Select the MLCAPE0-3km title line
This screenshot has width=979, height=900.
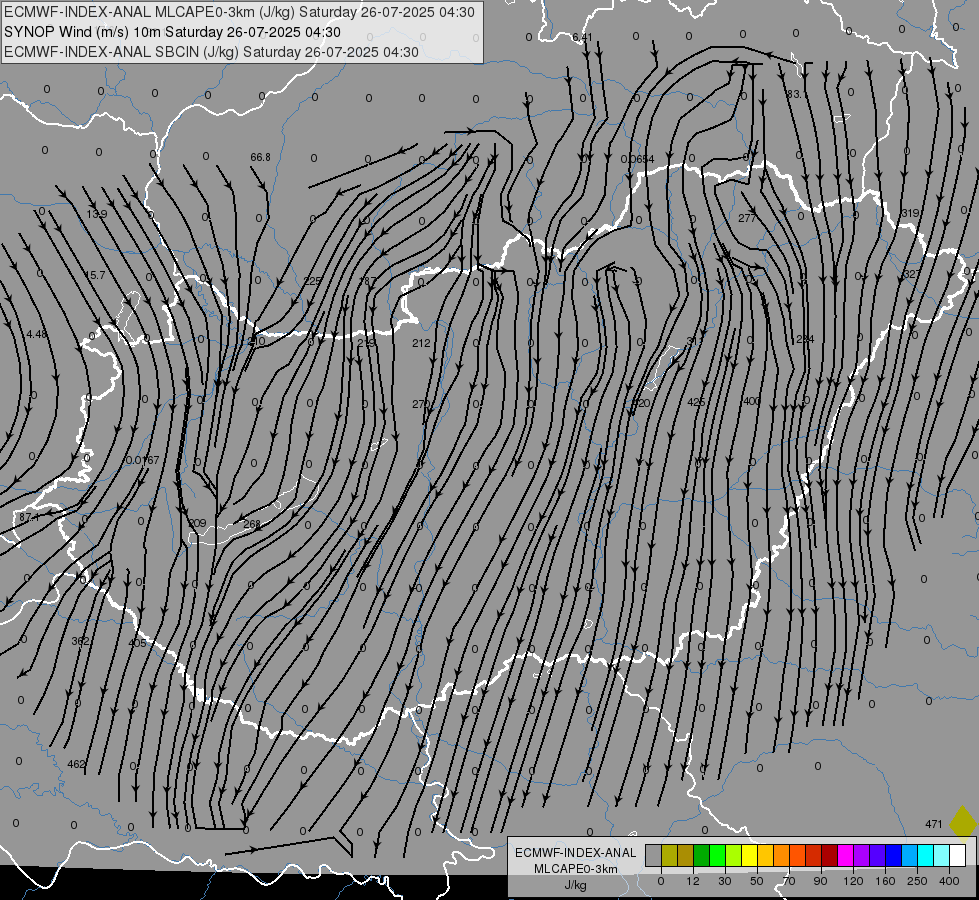(x=239, y=12)
